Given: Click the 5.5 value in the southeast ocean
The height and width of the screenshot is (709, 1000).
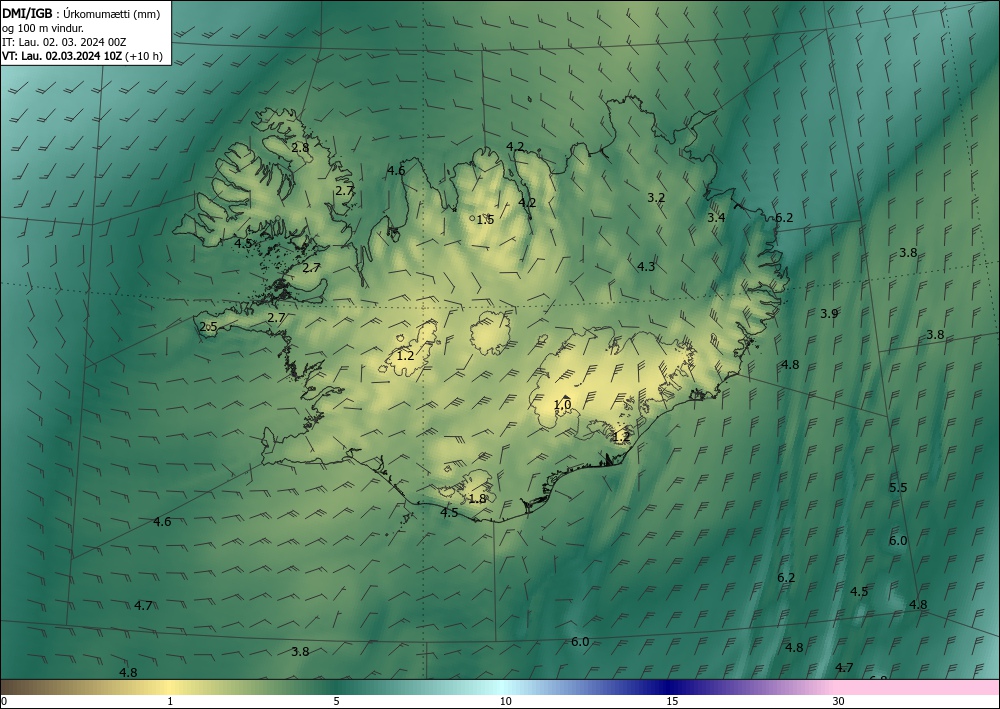Looking at the screenshot, I should coord(898,488).
